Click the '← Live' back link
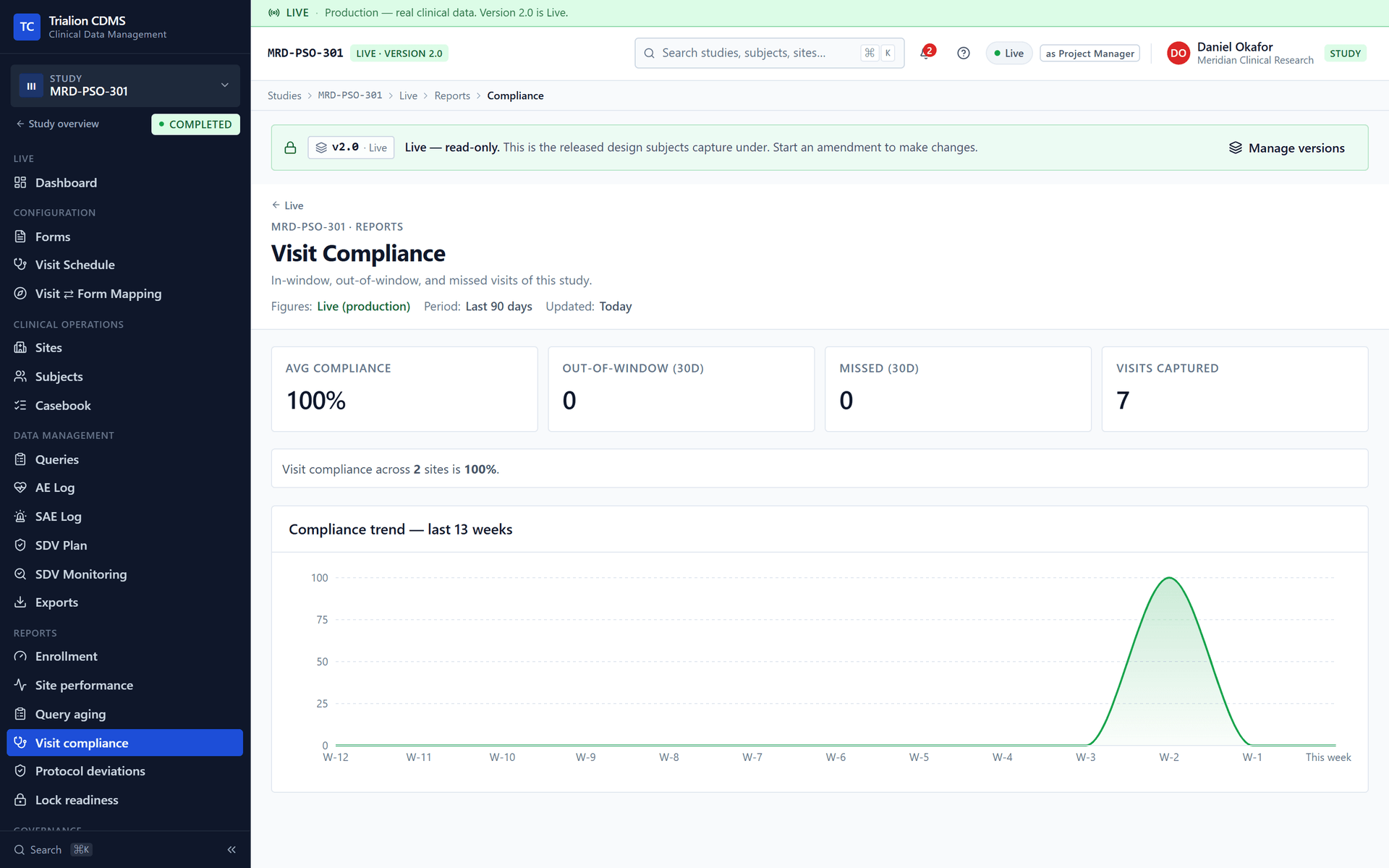The width and height of the screenshot is (1389, 868). pyautogui.click(x=287, y=205)
